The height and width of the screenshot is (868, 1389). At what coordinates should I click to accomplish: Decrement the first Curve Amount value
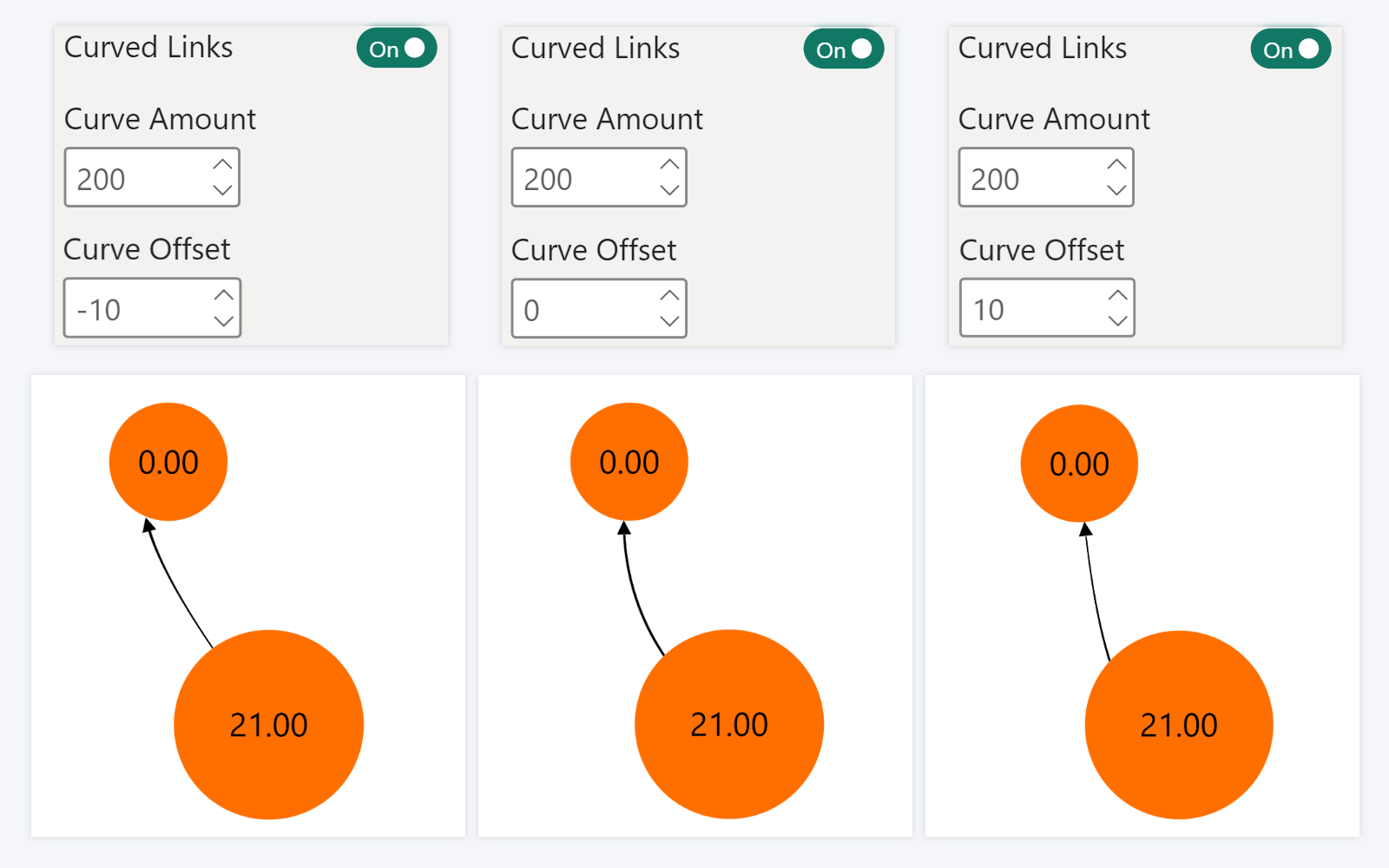click(x=224, y=191)
